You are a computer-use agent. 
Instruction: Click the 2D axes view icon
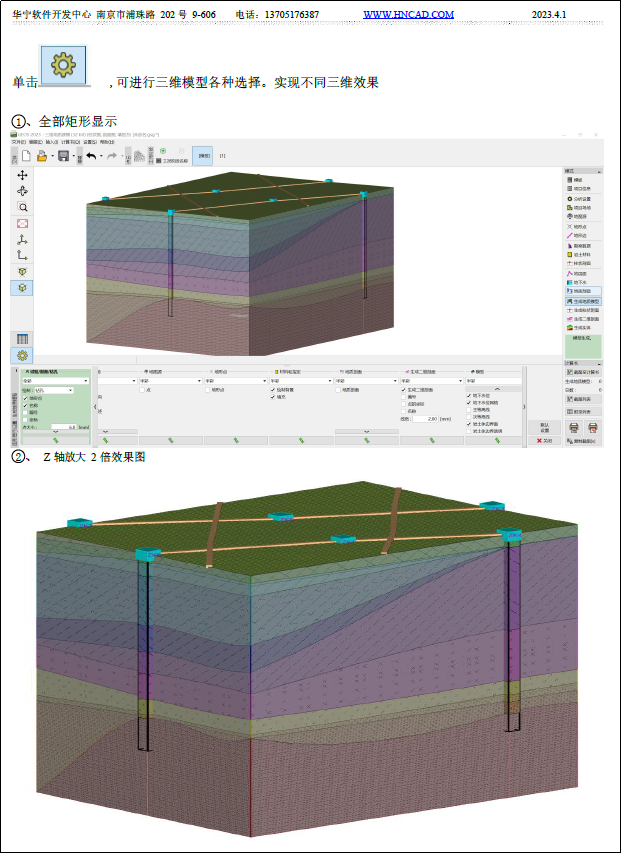pos(22,255)
